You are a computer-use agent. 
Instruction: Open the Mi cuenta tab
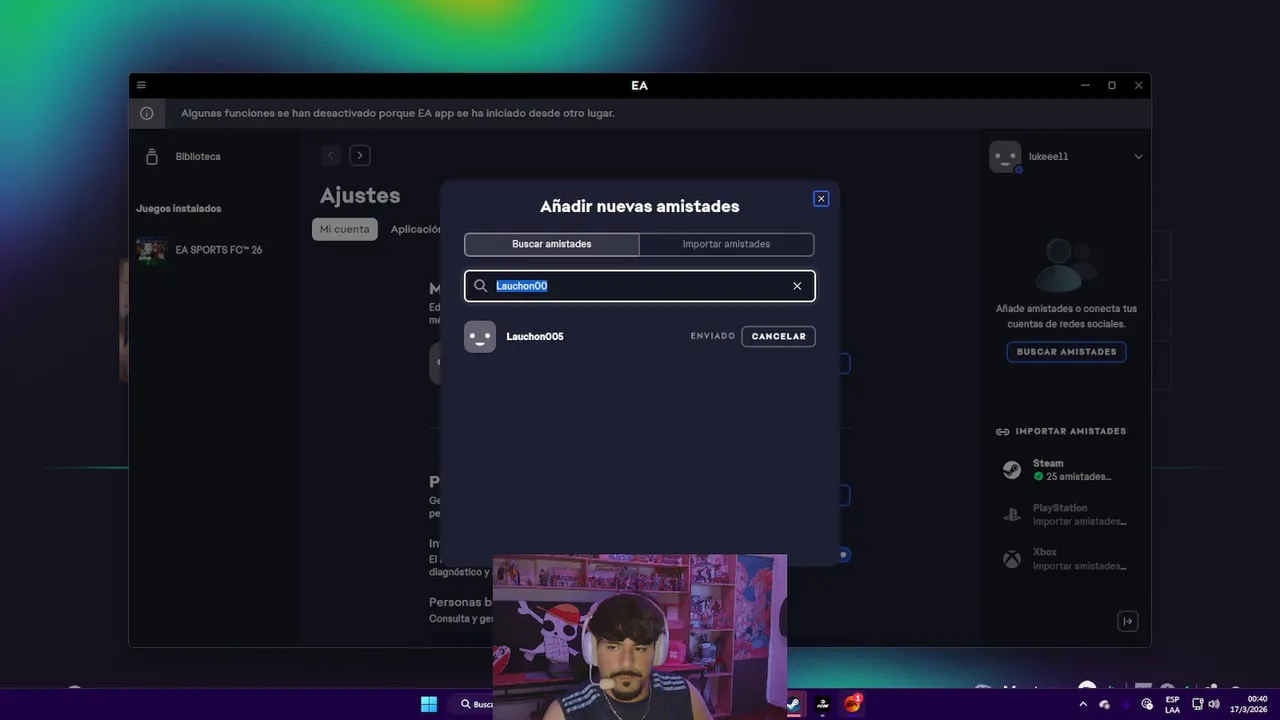[x=345, y=229]
